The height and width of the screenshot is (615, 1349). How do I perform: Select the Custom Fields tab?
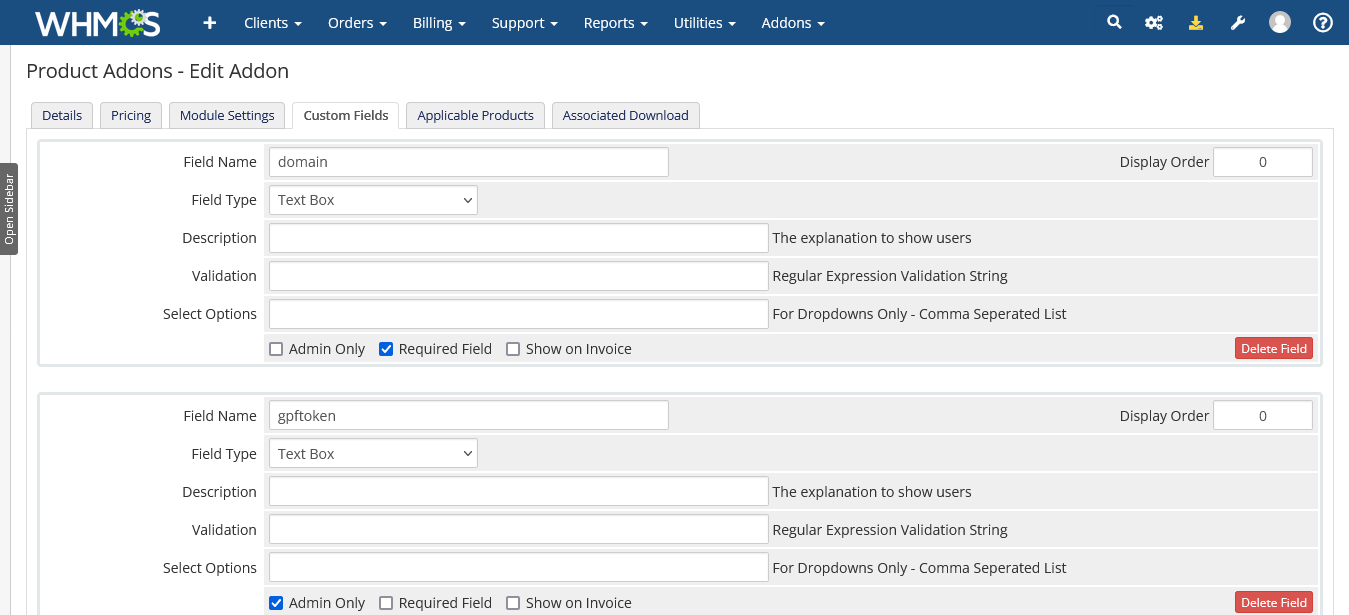point(346,115)
